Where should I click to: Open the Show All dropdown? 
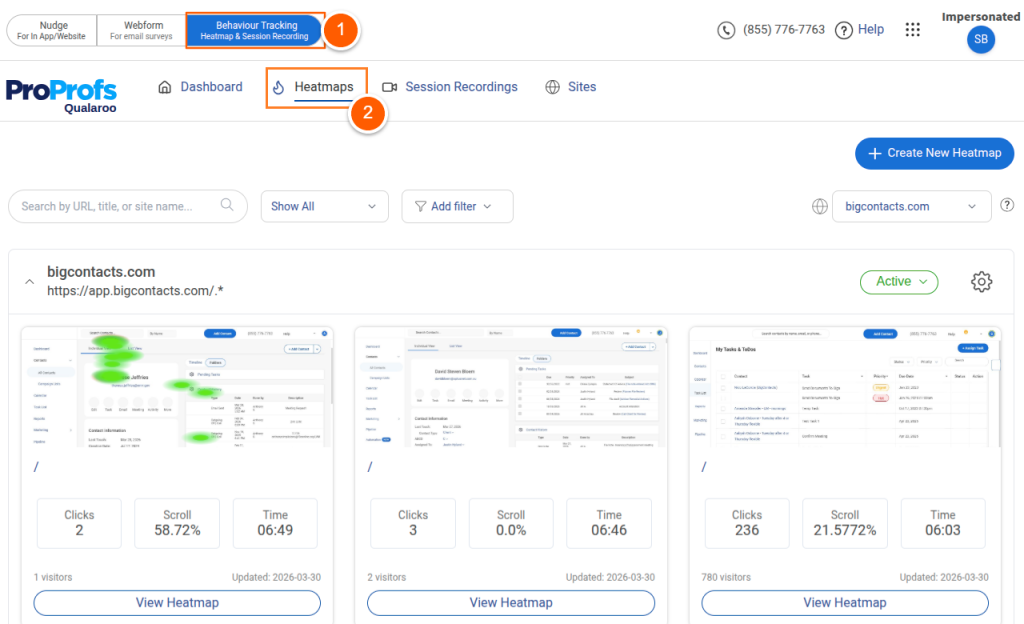[x=325, y=206]
